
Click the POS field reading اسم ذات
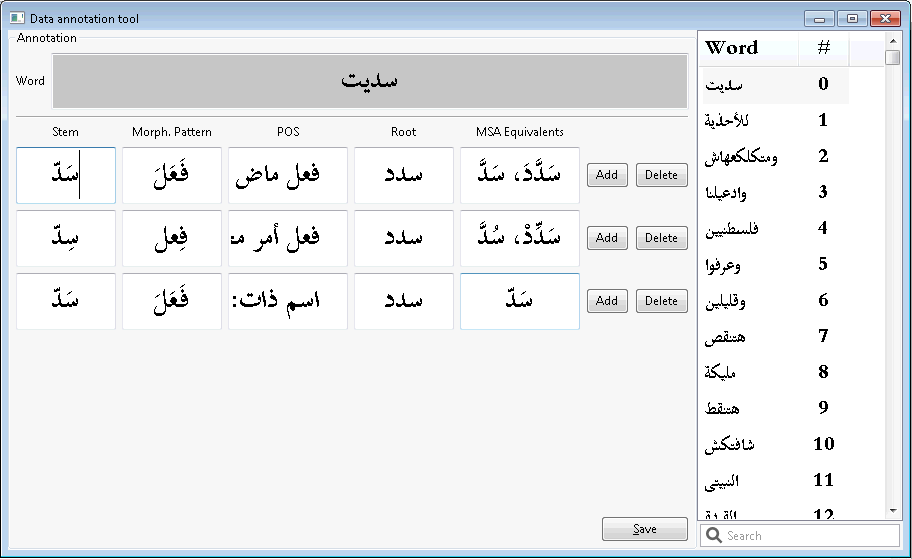coord(288,301)
